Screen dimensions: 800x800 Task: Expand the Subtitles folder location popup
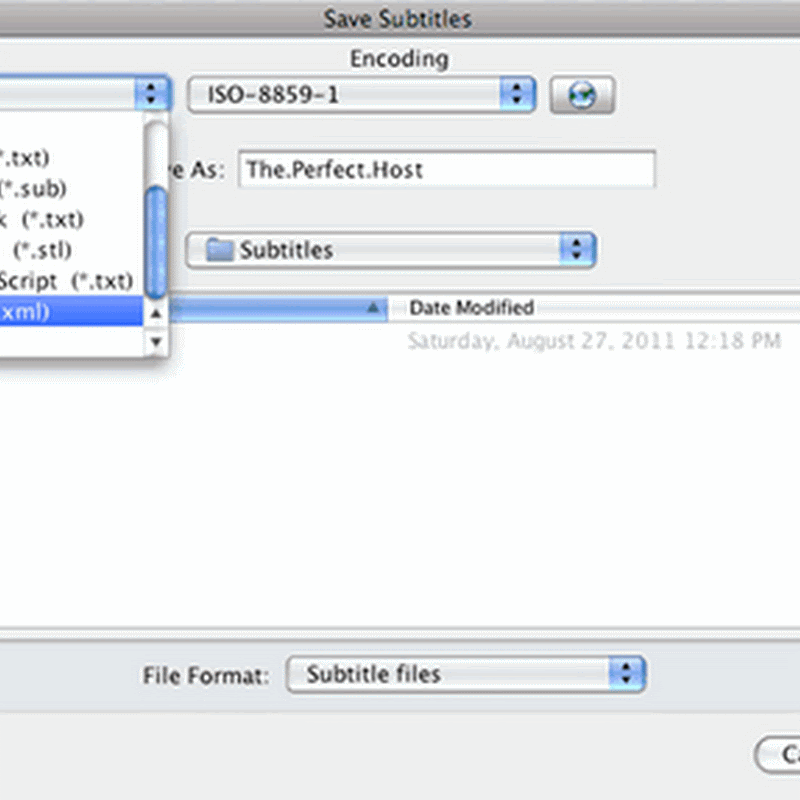[391, 250]
